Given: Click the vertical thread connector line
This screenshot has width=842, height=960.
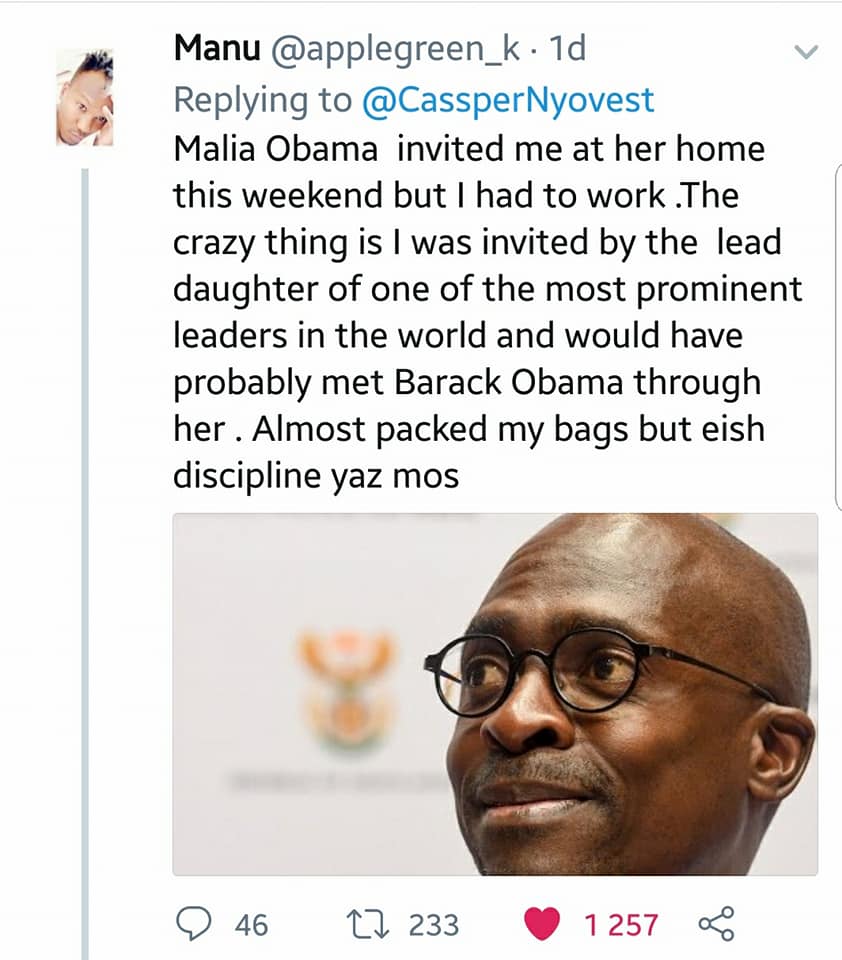Looking at the screenshot, I should [85, 564].
